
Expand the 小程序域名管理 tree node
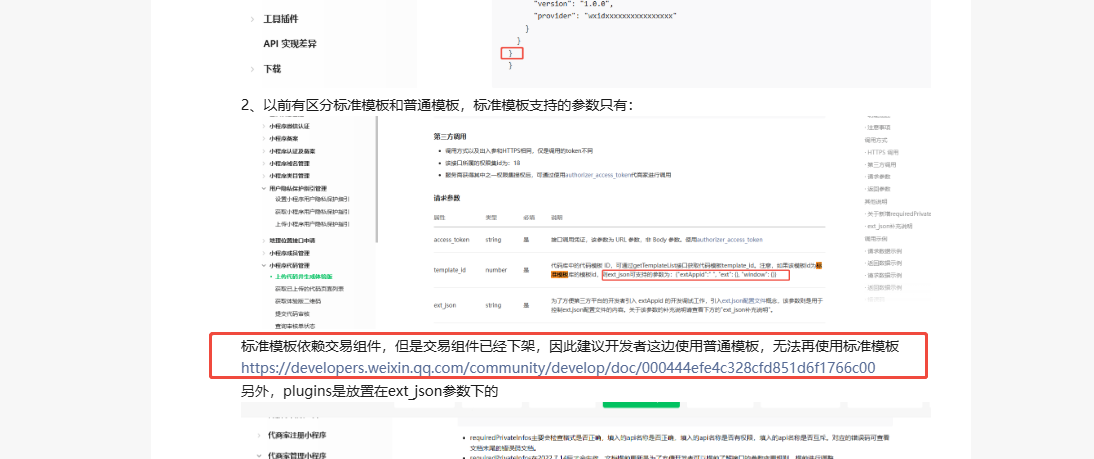point(263,163)
